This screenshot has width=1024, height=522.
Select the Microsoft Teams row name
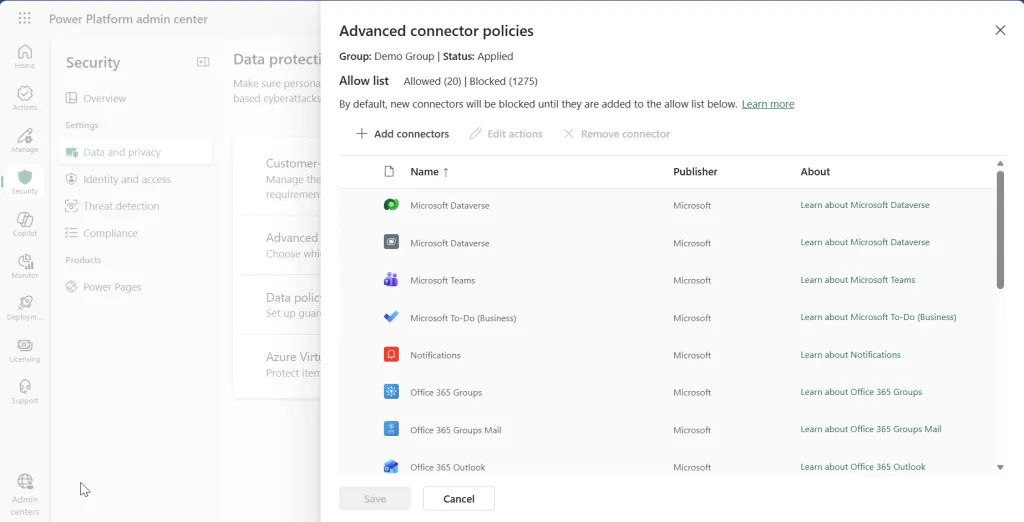tap(442, 280)
